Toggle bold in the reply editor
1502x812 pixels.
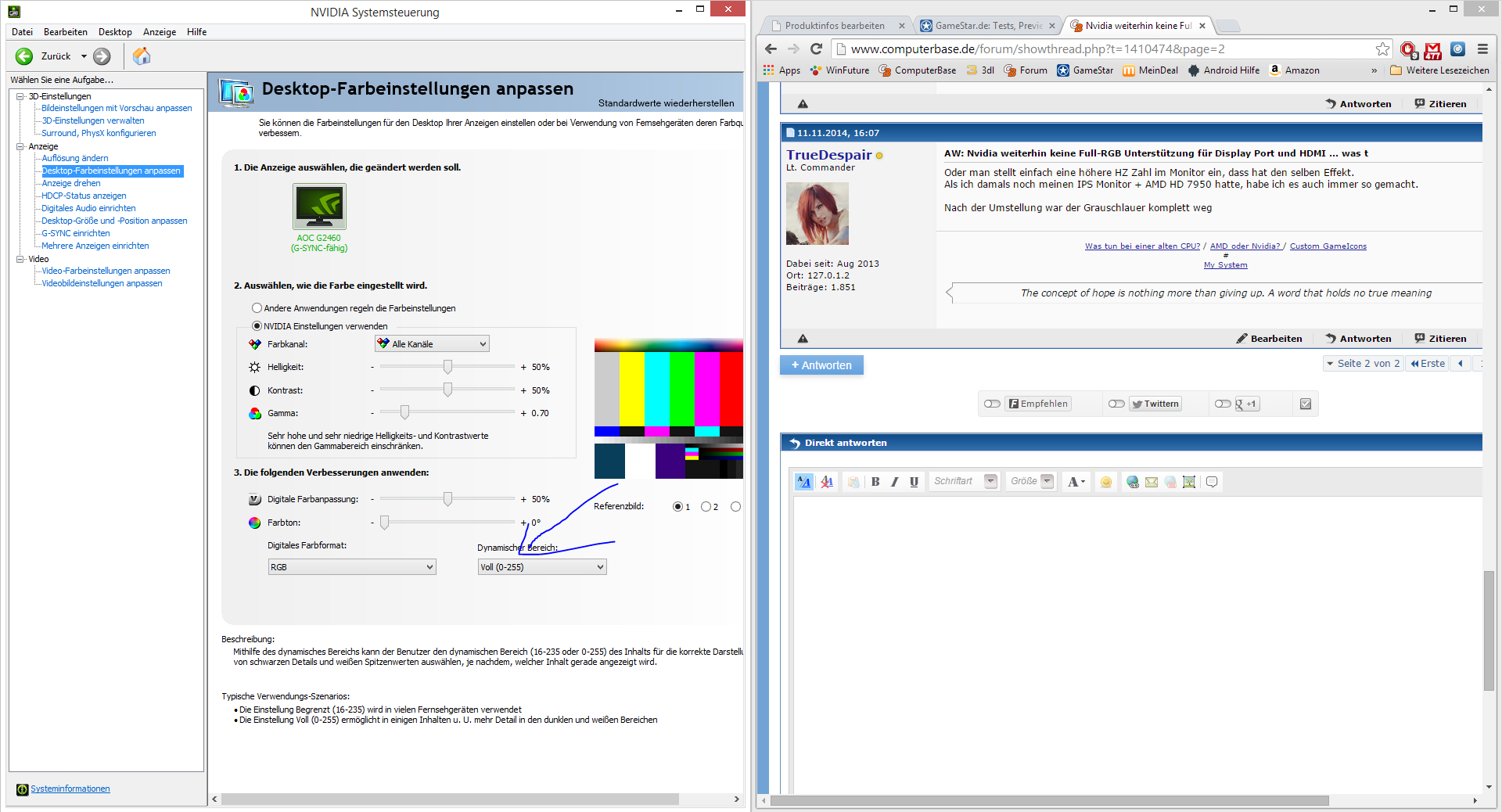[875, 482]
